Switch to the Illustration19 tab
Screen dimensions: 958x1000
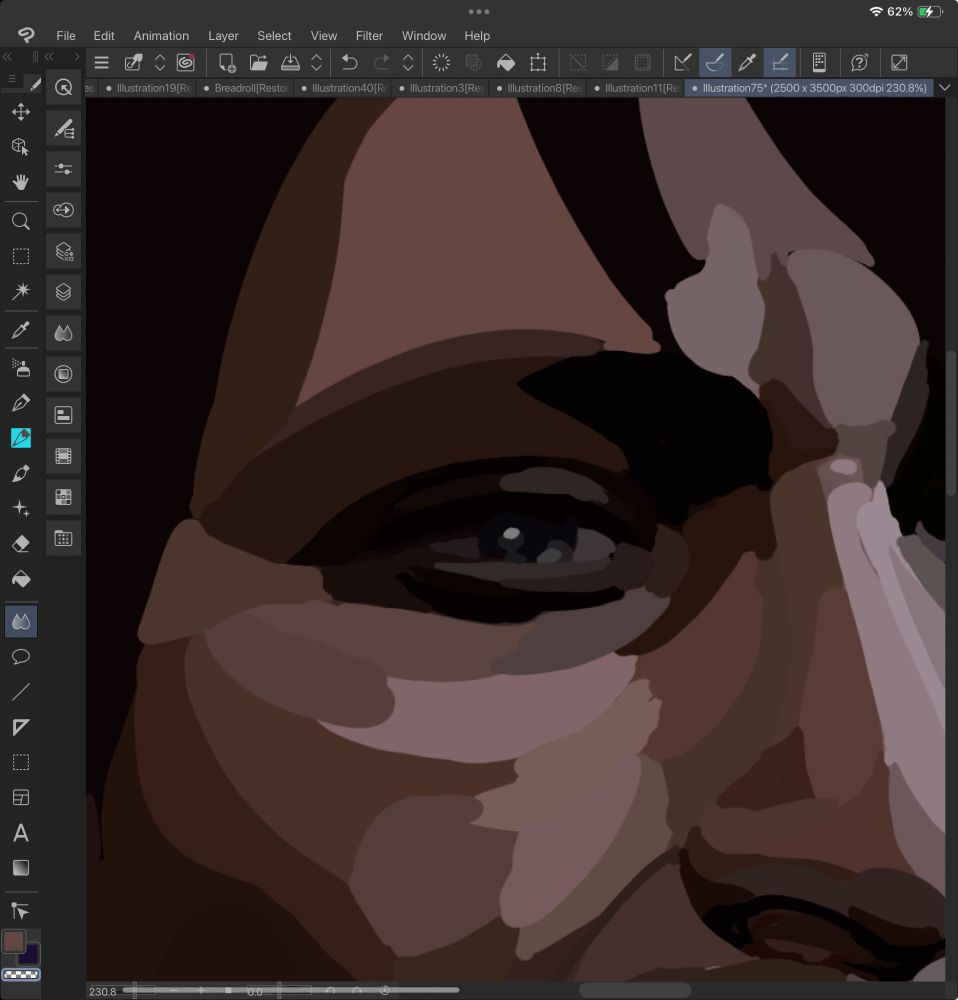[x=148, y=88]
